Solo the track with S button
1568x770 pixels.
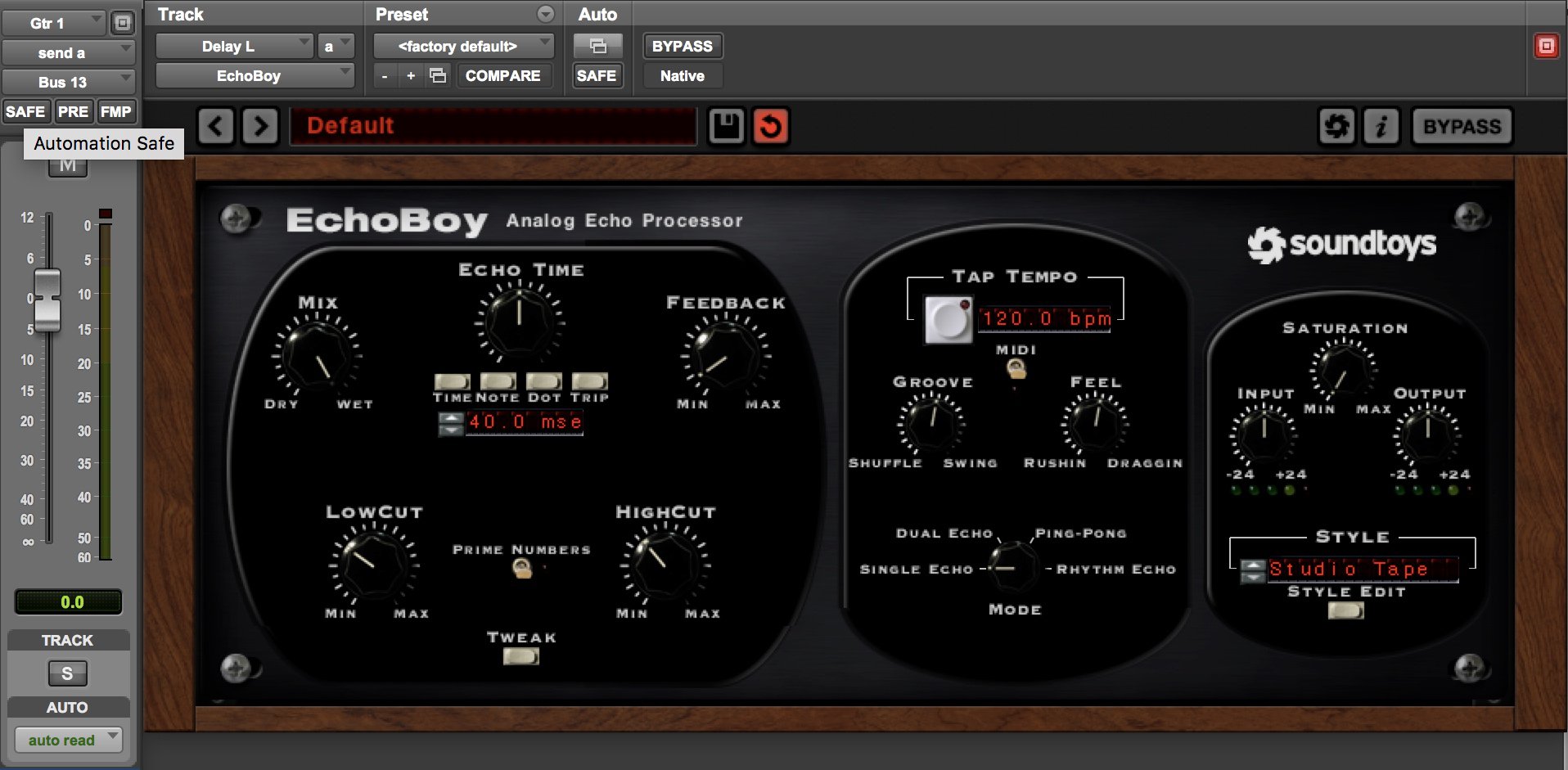point(67,673)
